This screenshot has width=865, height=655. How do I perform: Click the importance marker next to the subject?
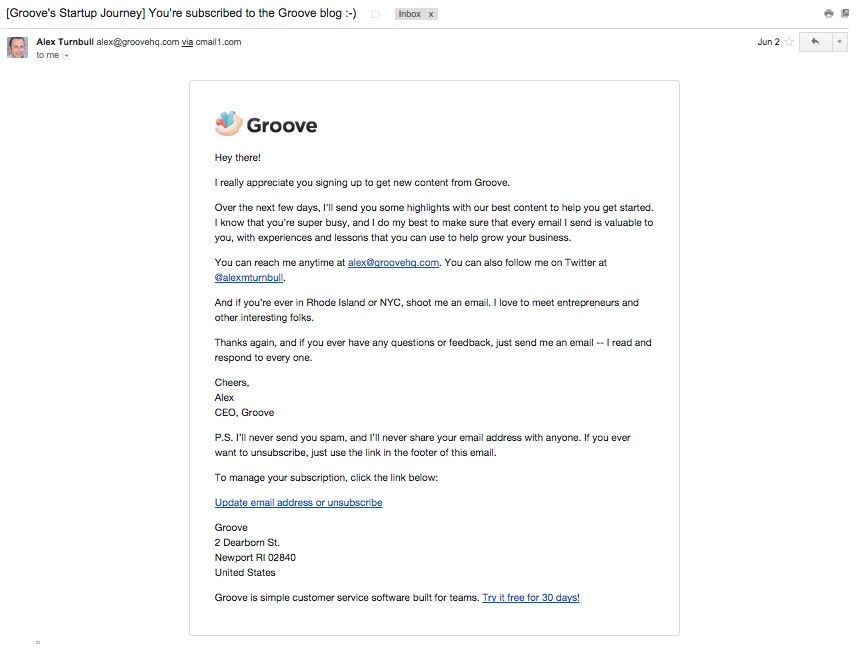(377, 14)
